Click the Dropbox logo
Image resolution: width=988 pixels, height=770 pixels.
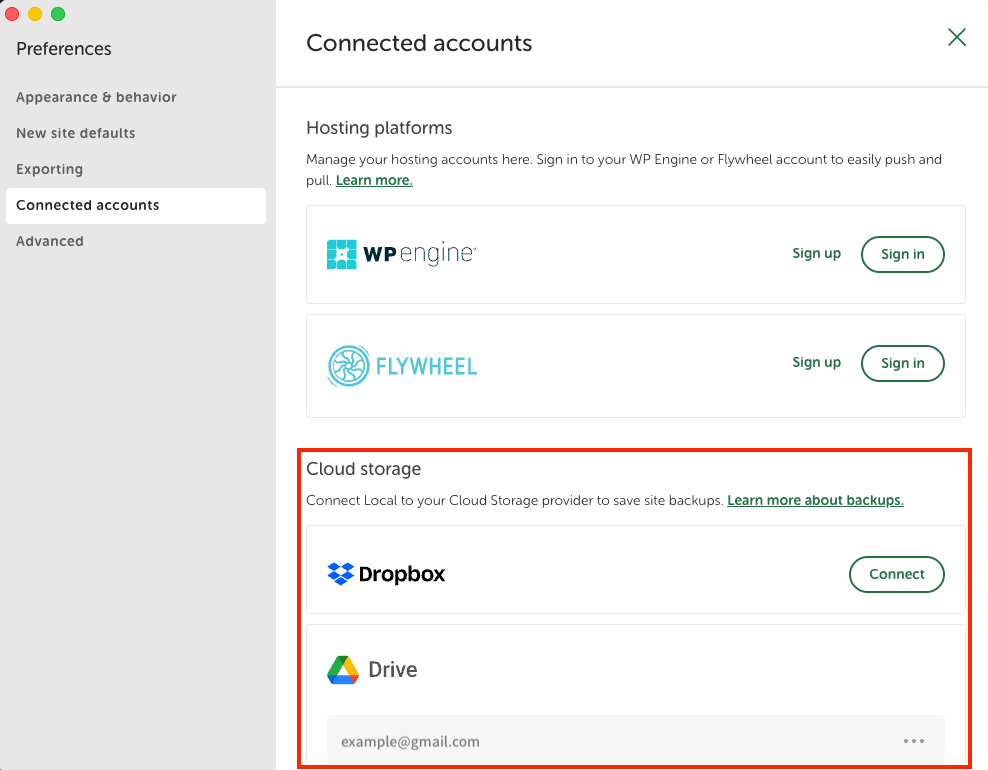386,573
